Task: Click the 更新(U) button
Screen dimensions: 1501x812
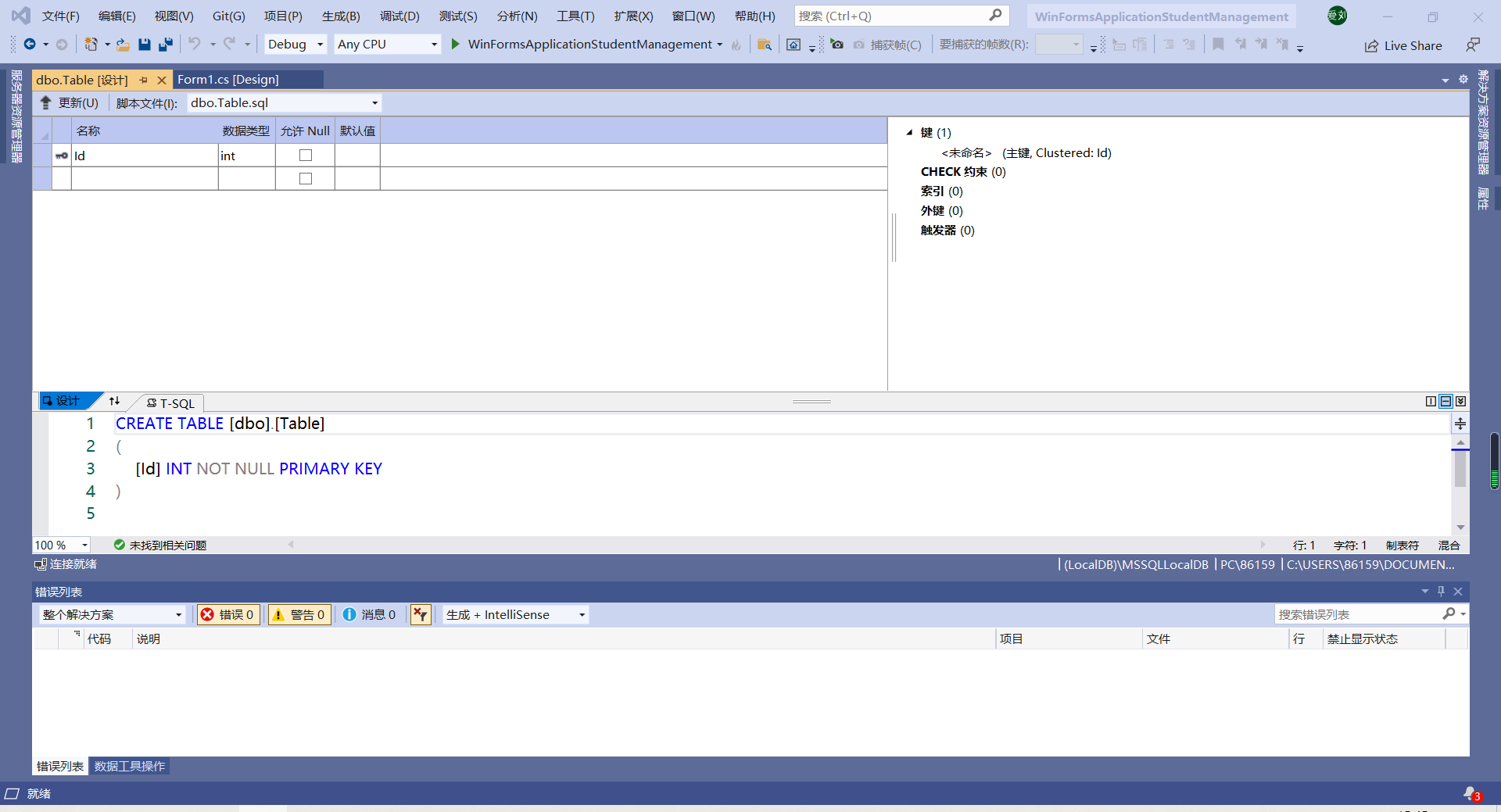Action: (70, 102)
